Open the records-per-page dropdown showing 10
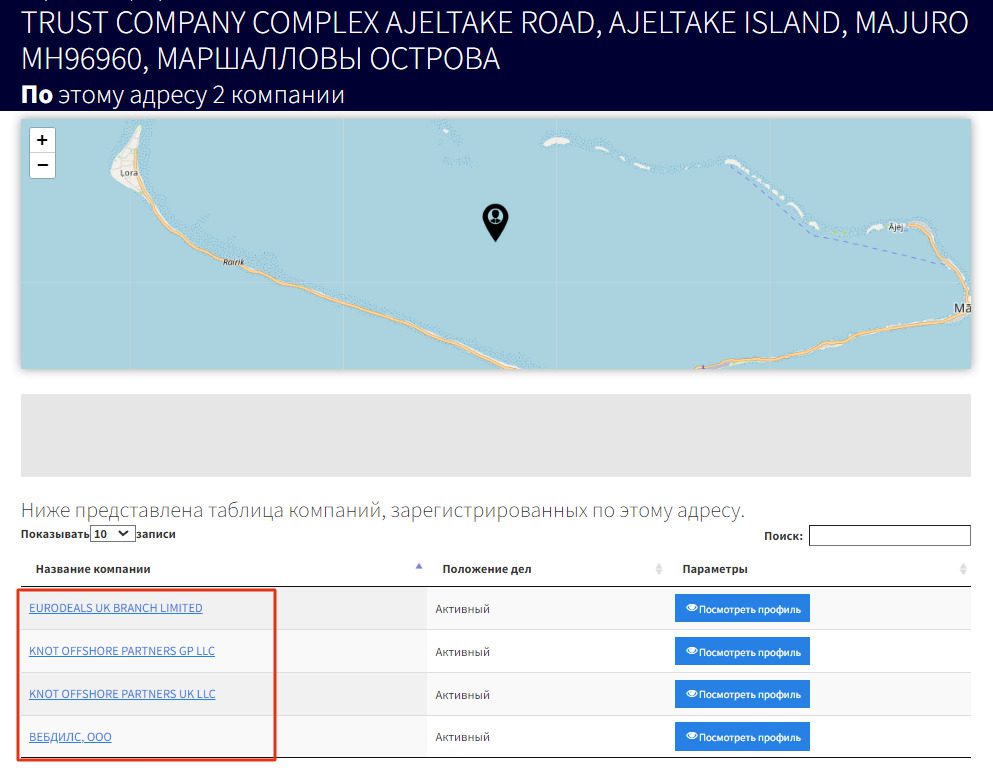 [x=113, y=534]
